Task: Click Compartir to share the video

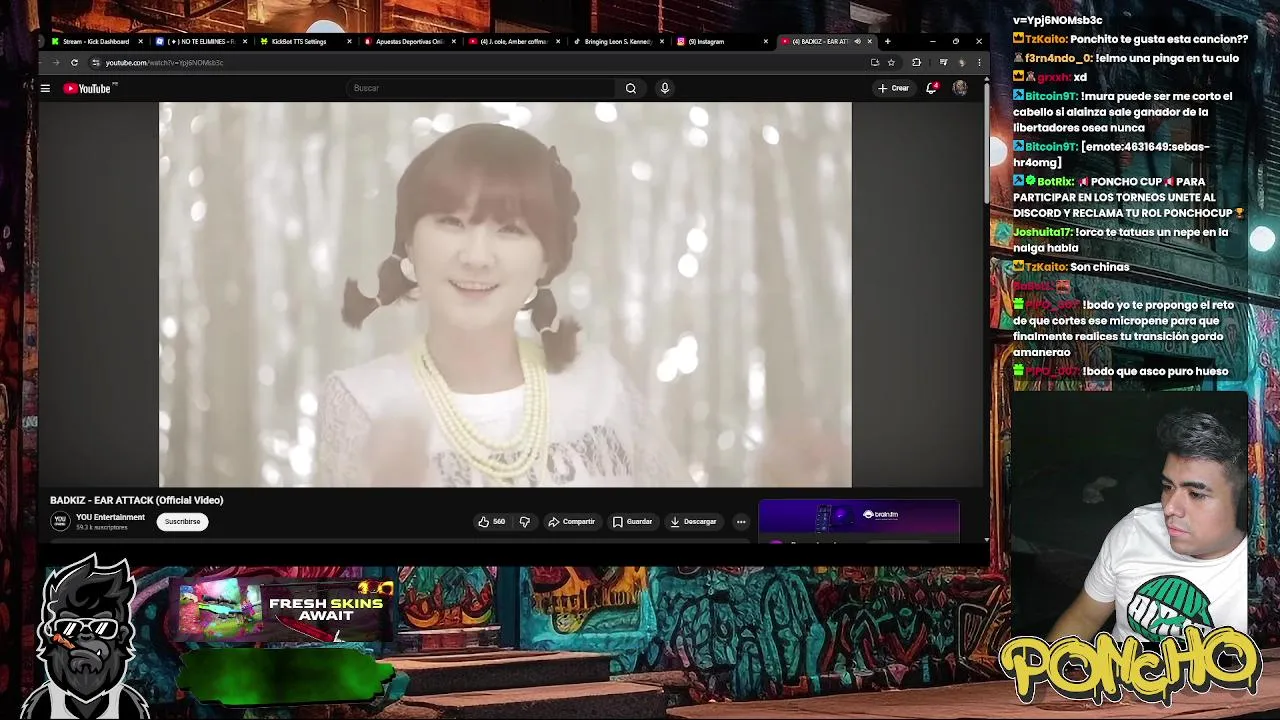Action: click(571, 521)
